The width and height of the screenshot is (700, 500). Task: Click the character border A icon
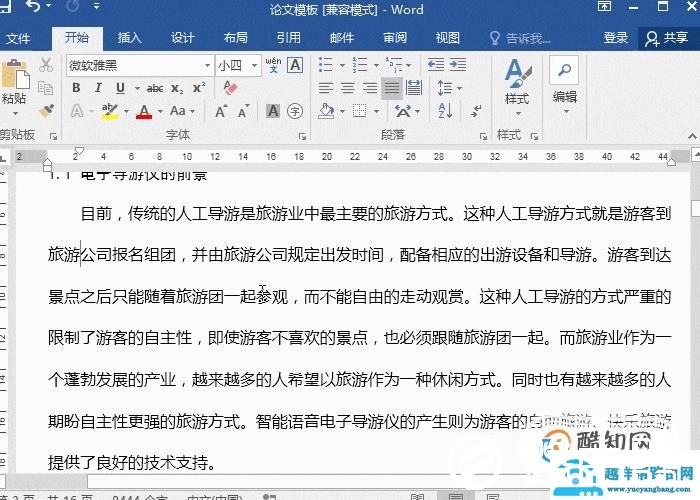coord(295,65)
